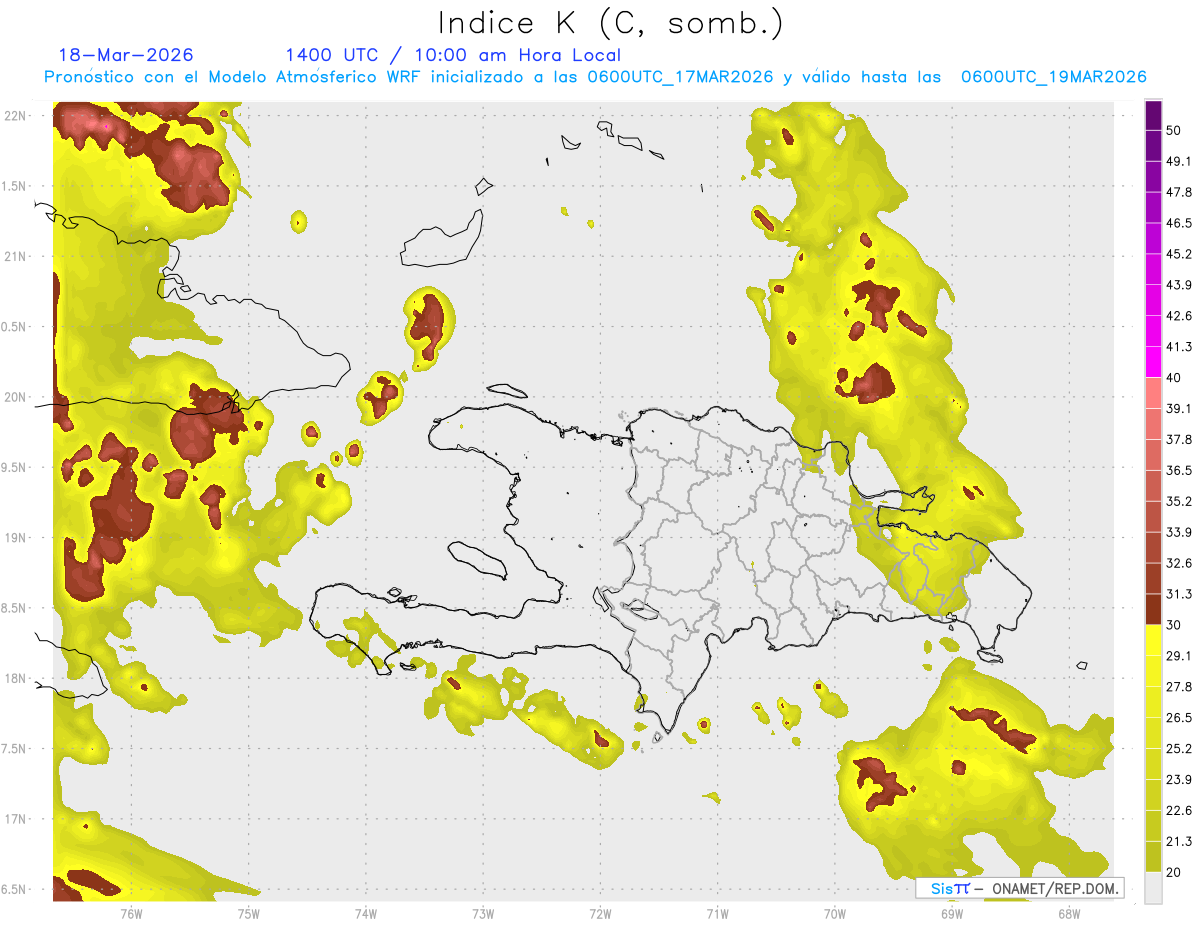Click the "32.6" color bar label

point(1179,563)
